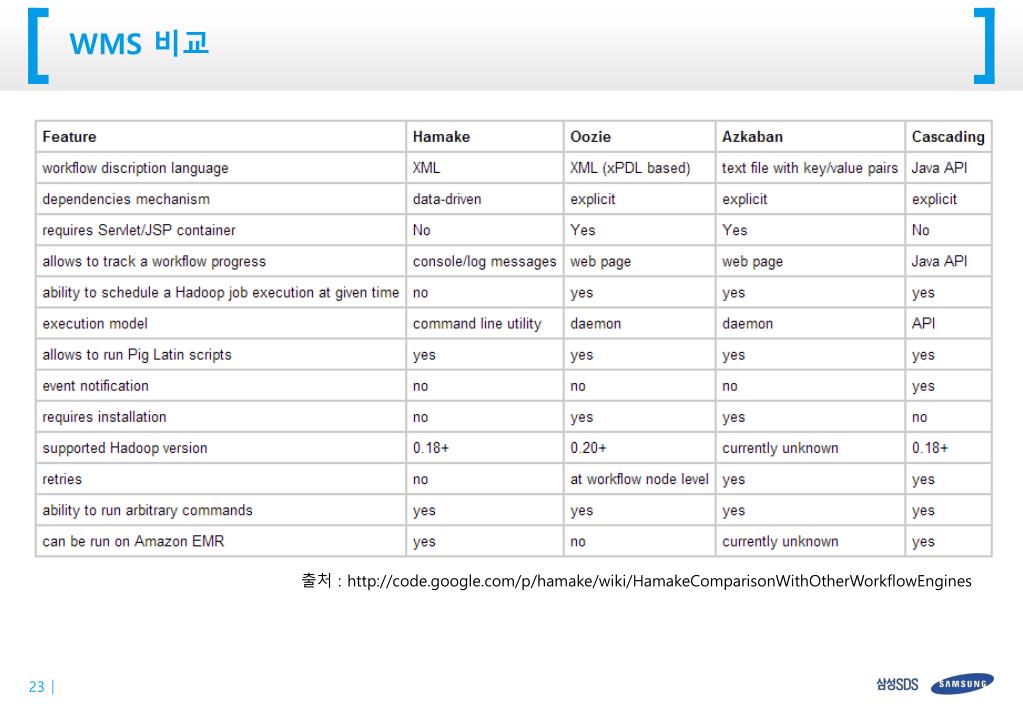Click 'requires installation' row label
The image size is (1023, 708).
tap(104, 417)
